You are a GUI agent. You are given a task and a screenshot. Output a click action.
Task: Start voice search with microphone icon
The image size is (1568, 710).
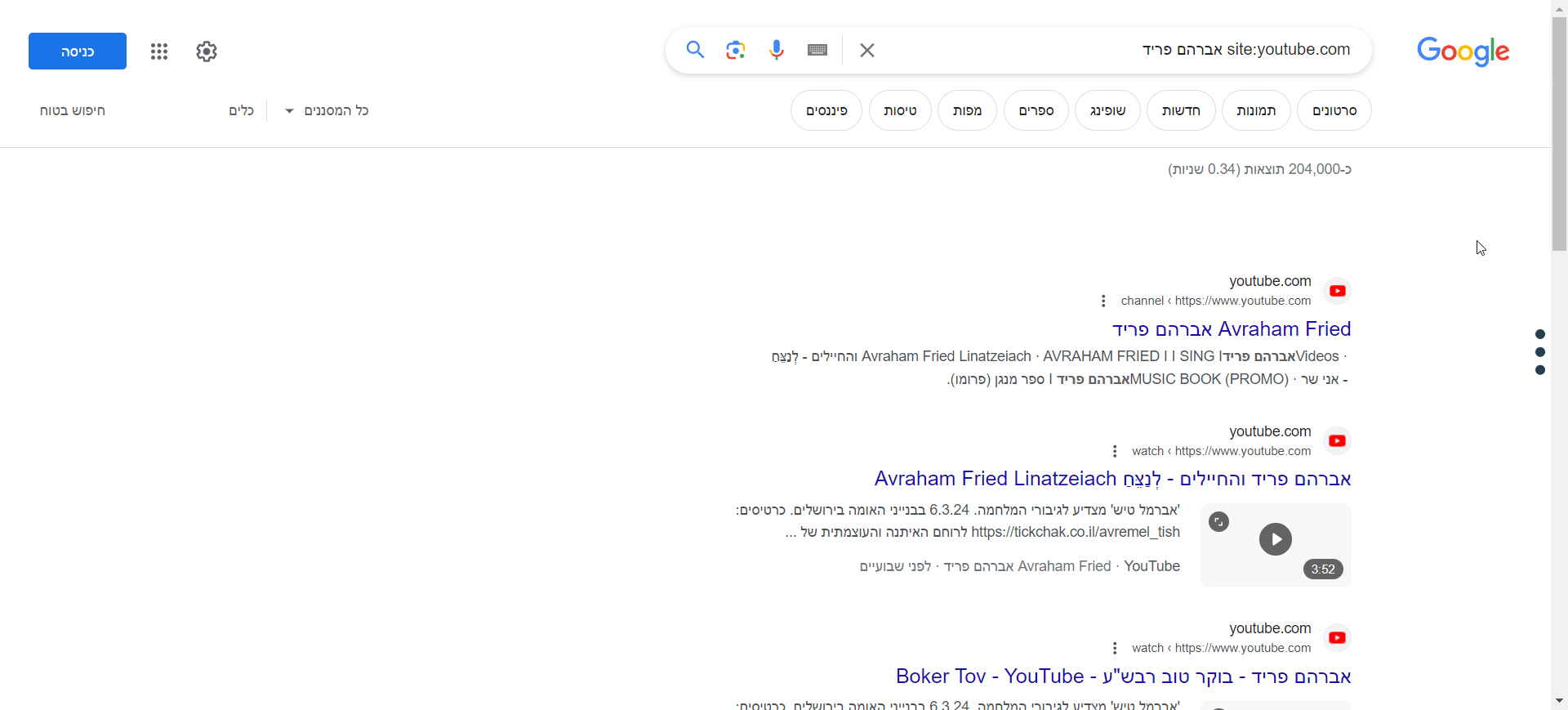(x=777, y=50)
